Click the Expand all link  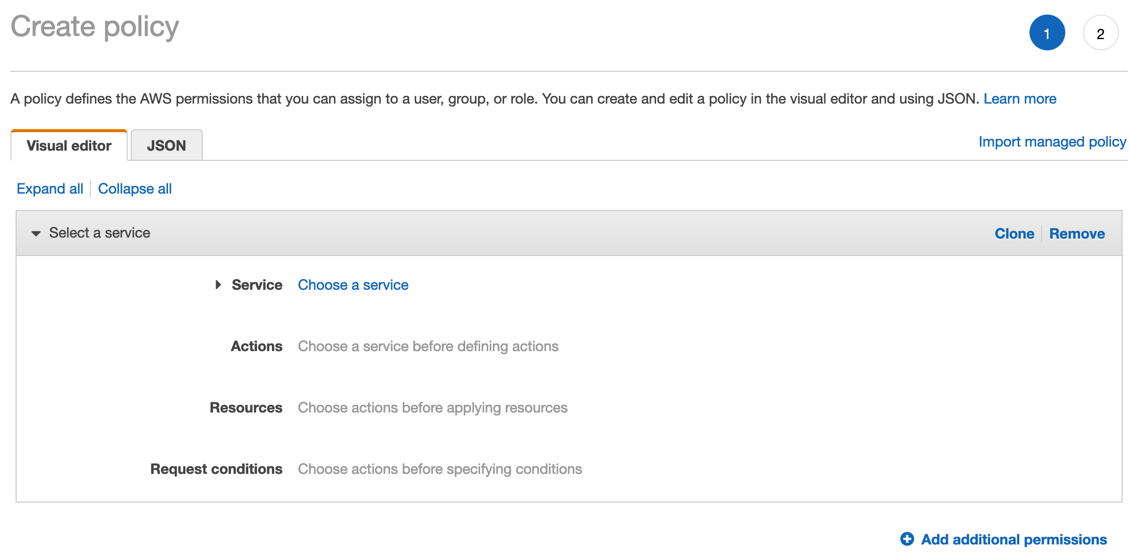pyautogui.click(x=50, y=189)
